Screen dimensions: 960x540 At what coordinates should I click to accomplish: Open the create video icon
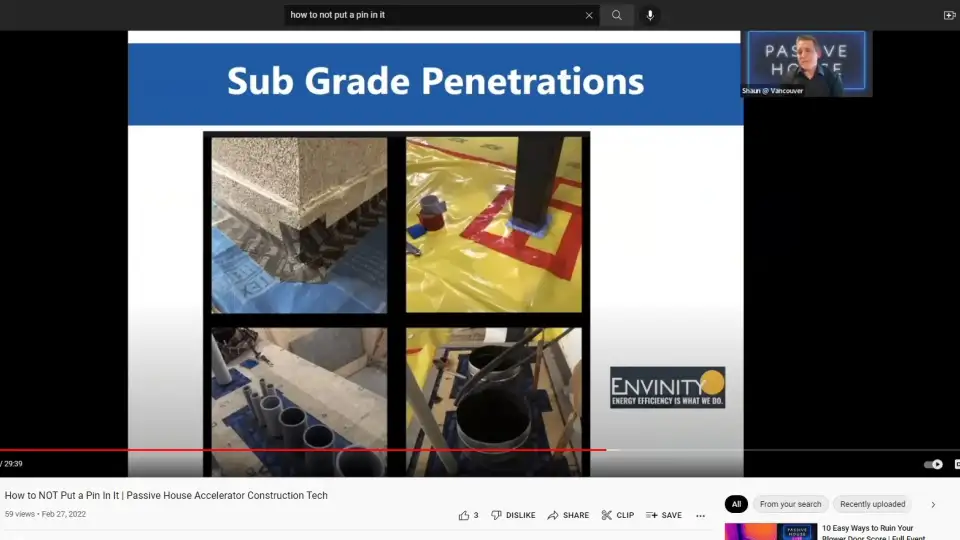click(949, 15)
